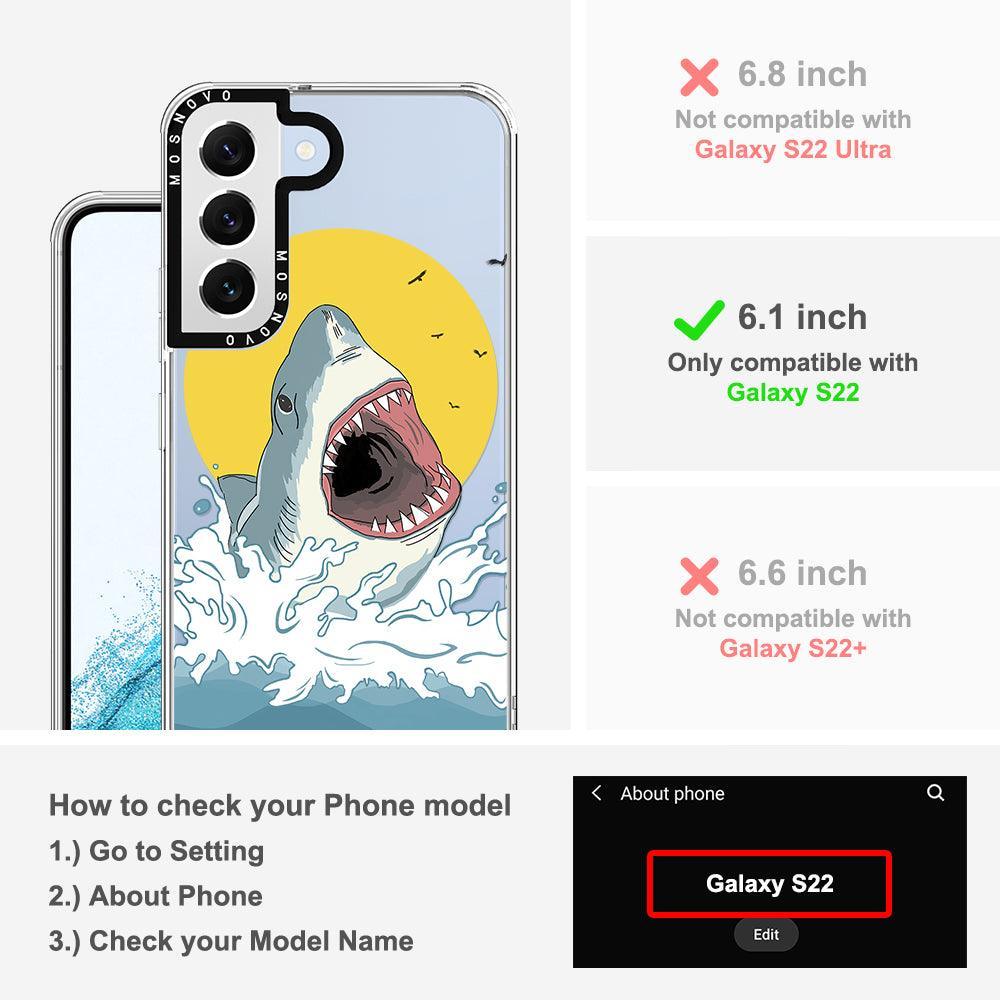Screen dimensions: 1000x1000
Task: Click the top camera lens on the case
Action: 228,151
